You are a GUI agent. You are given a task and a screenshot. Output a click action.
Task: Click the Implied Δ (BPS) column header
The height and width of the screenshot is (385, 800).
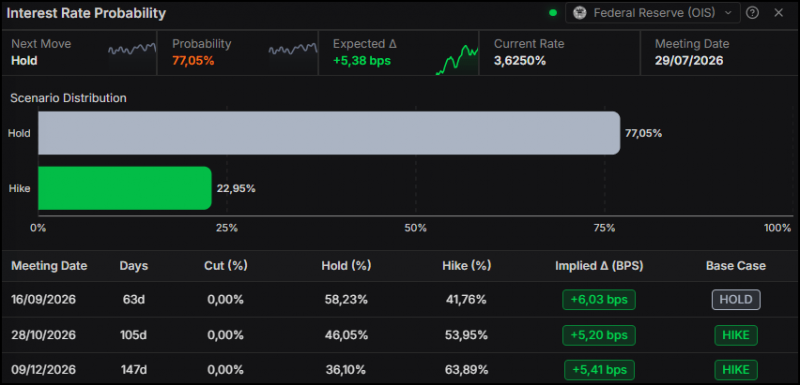pyautogui.click(x=599, y=266)
